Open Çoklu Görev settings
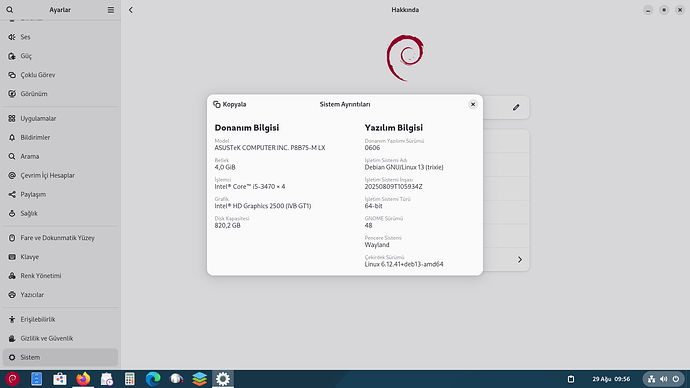690x388 pixels. [60, 75]
